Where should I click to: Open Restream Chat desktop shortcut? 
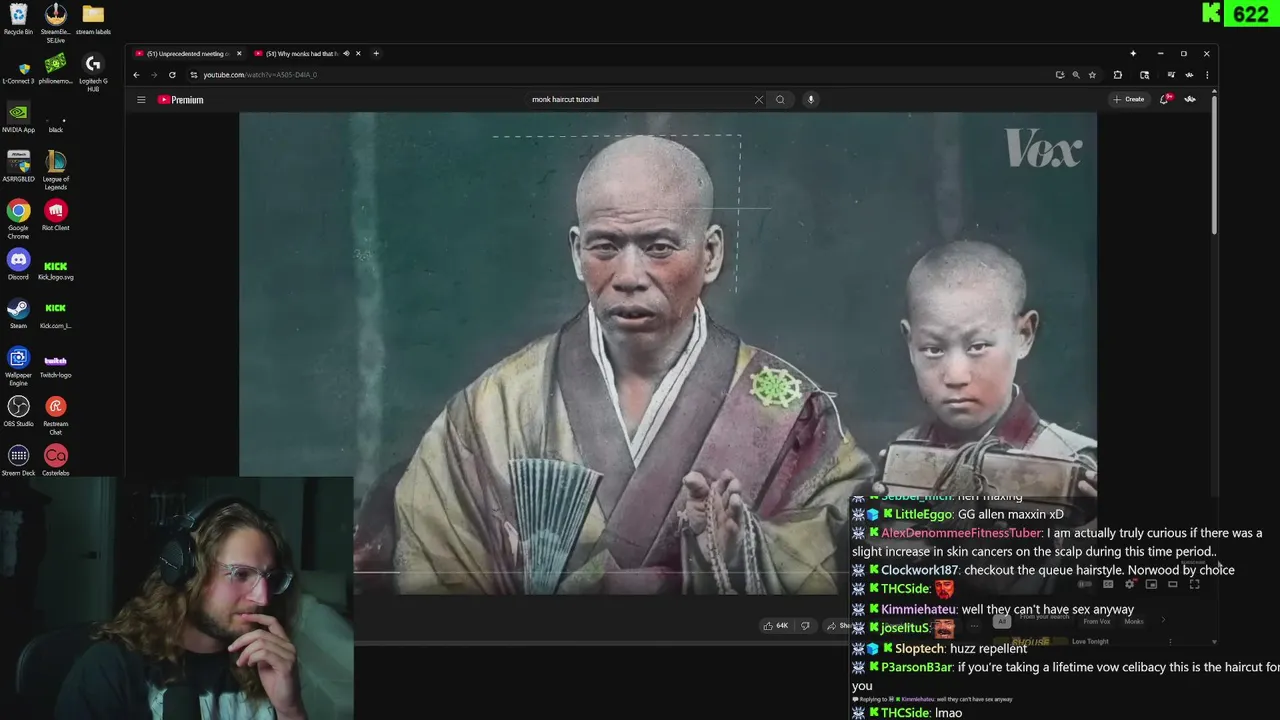pyautogui.click(x=55, y=415)
